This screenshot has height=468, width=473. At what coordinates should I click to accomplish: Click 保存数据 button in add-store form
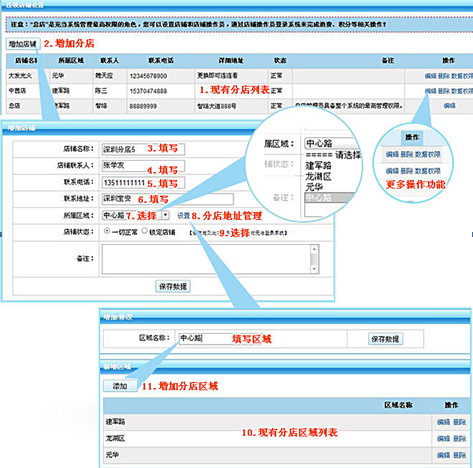pyautogui.click(x=173, y=286)
